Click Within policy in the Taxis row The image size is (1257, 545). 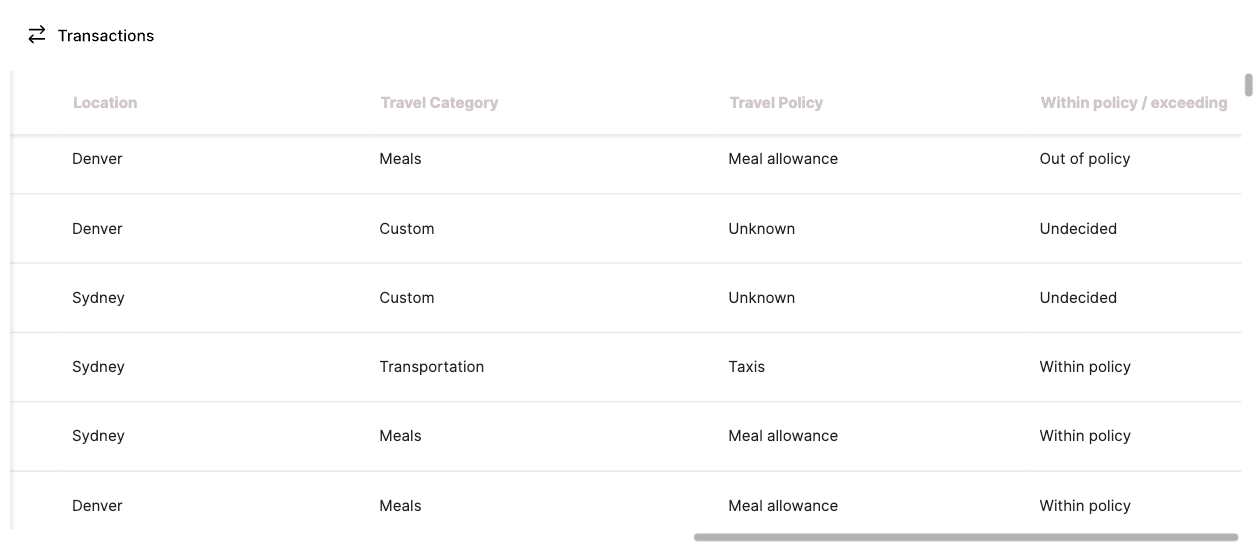tap(1085, 367)
